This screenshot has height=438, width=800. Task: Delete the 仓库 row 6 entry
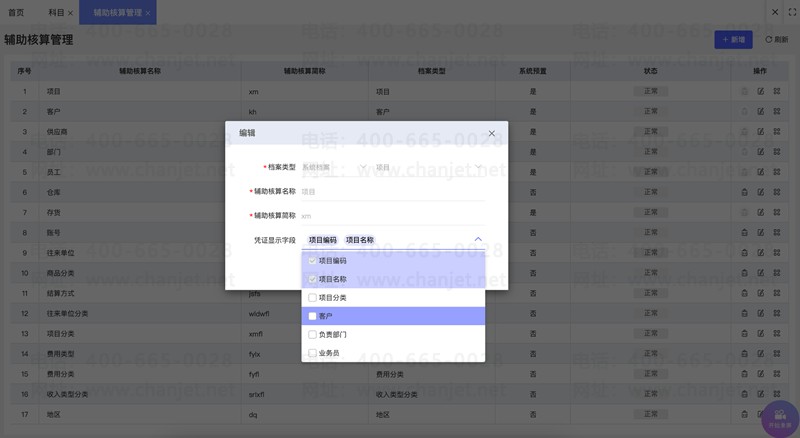744,192
